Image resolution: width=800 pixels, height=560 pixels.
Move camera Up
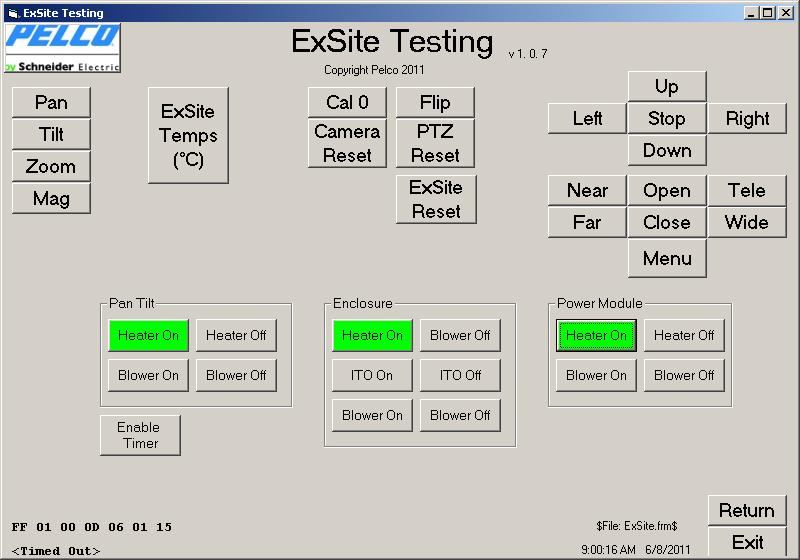[x=667, y=86]
